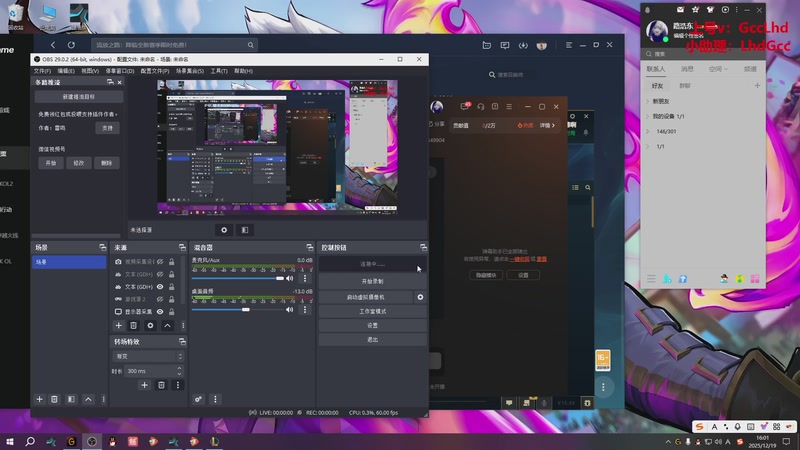
Task: Toggle visibility of first 文本 (GDI+) source
Action: 160,274
